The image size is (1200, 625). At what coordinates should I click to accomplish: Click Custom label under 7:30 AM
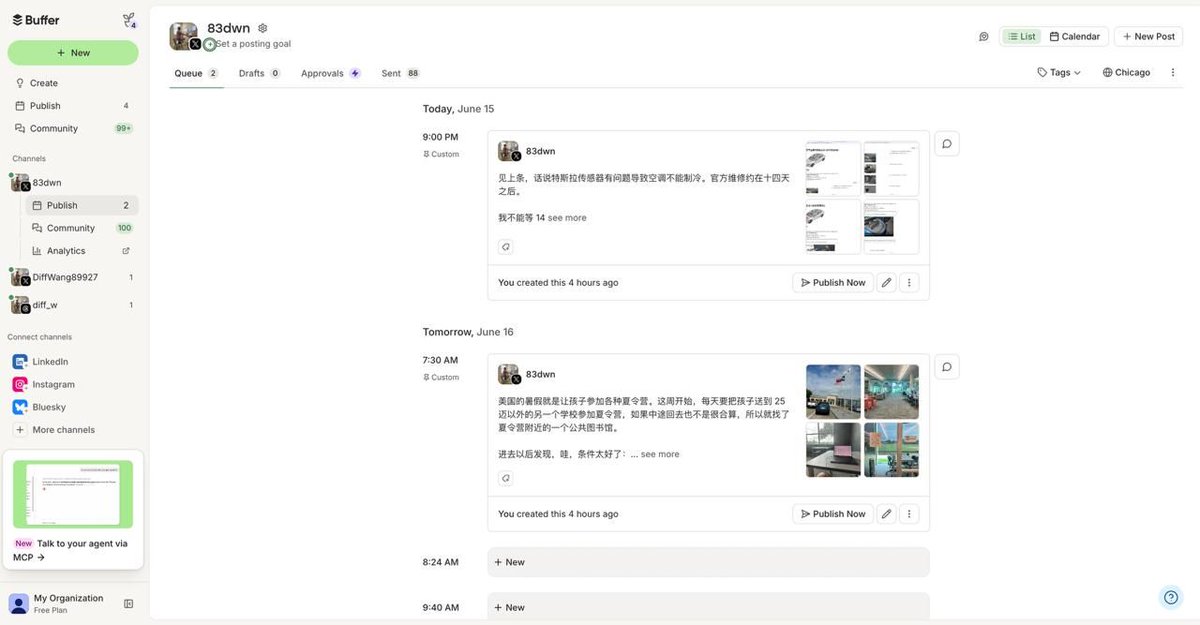tap(441, 377)
